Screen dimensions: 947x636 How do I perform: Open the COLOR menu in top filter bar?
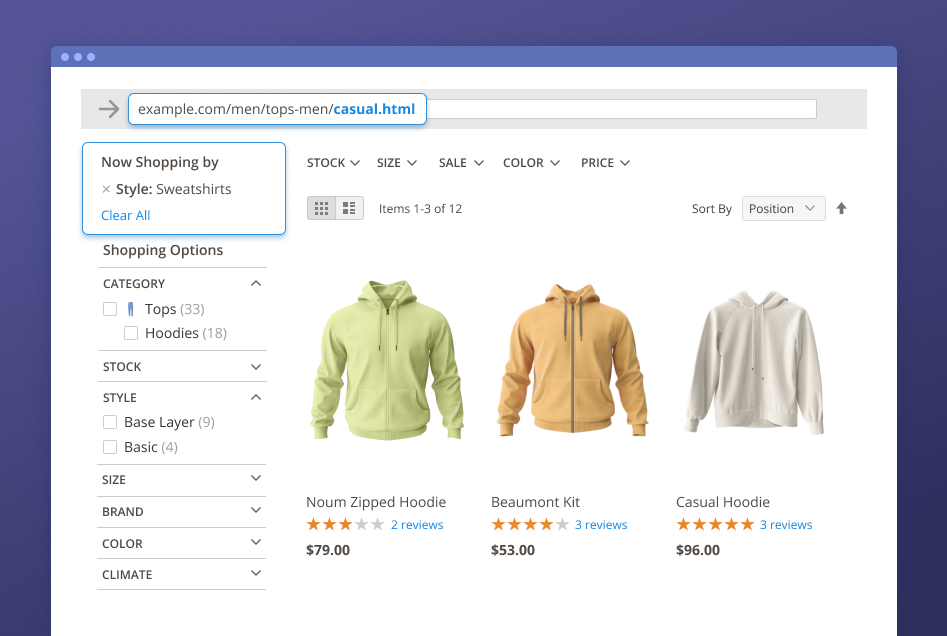tap(531, 163)
